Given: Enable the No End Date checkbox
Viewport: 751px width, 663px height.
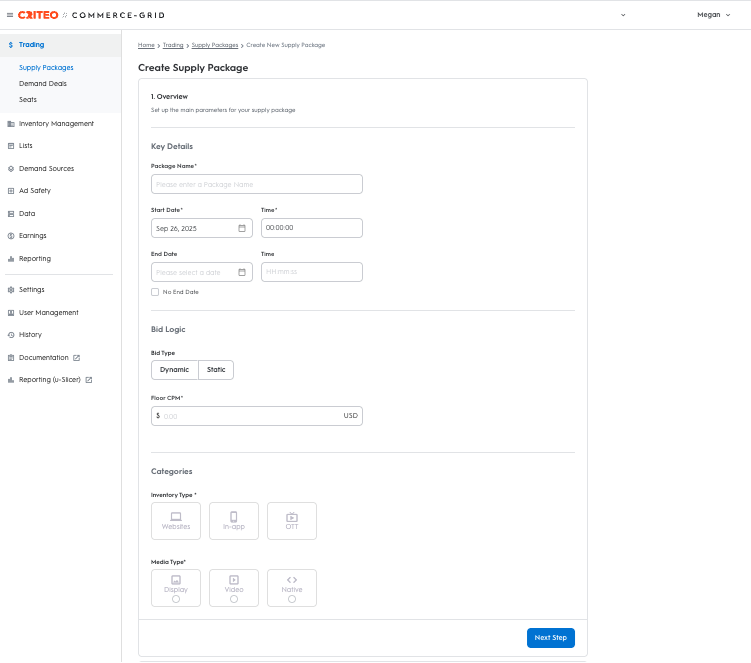Looking at the screenshot, I should point(155,292).
